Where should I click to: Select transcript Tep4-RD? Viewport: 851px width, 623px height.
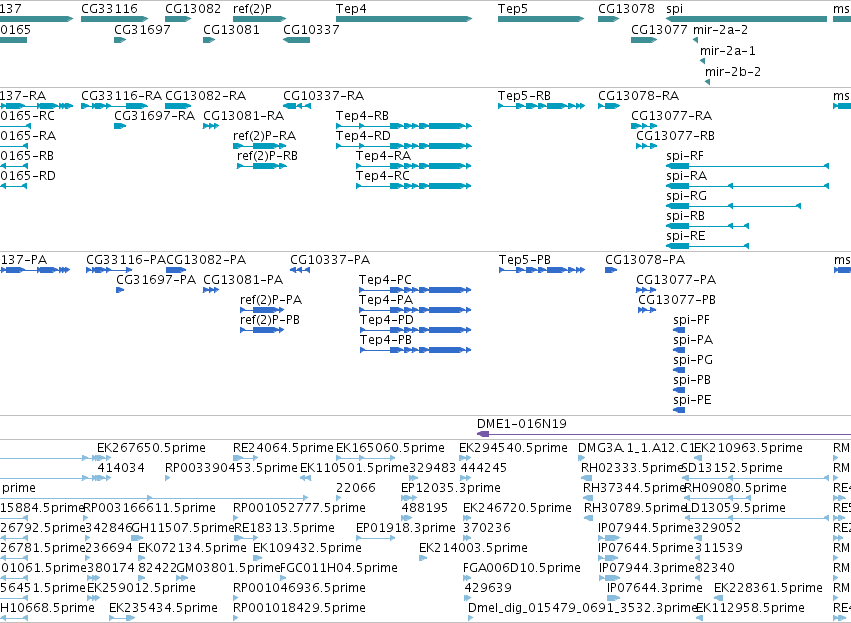[404, 146]
